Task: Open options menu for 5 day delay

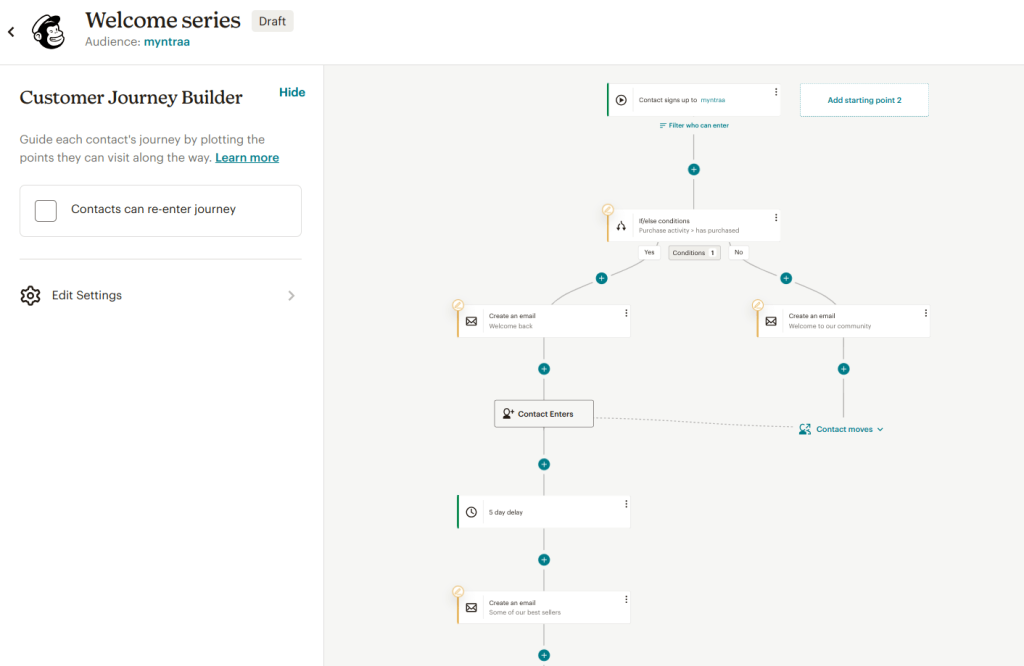Action: point(626,504)
